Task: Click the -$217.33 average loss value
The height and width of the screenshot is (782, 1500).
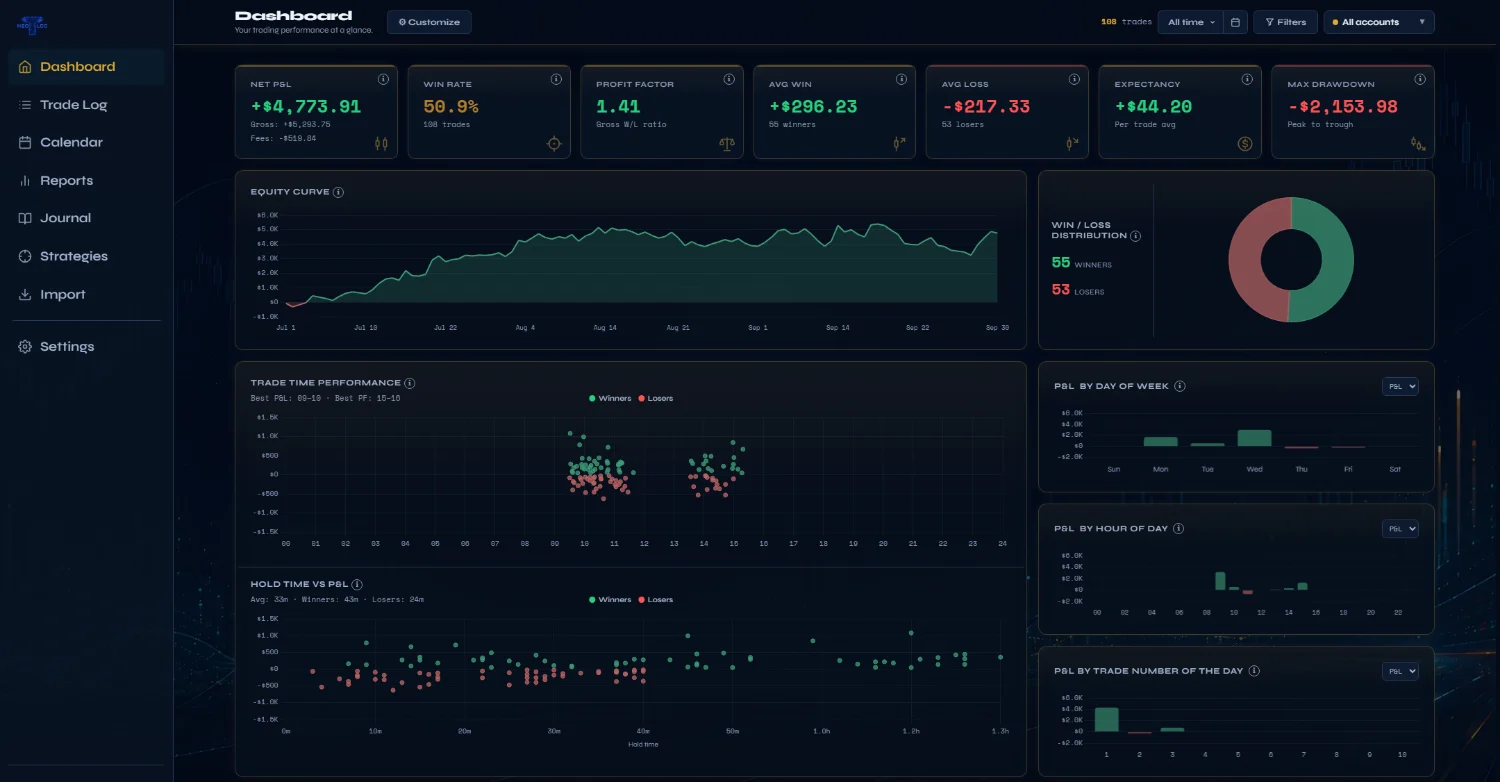Action: click(x=986, y=107)
